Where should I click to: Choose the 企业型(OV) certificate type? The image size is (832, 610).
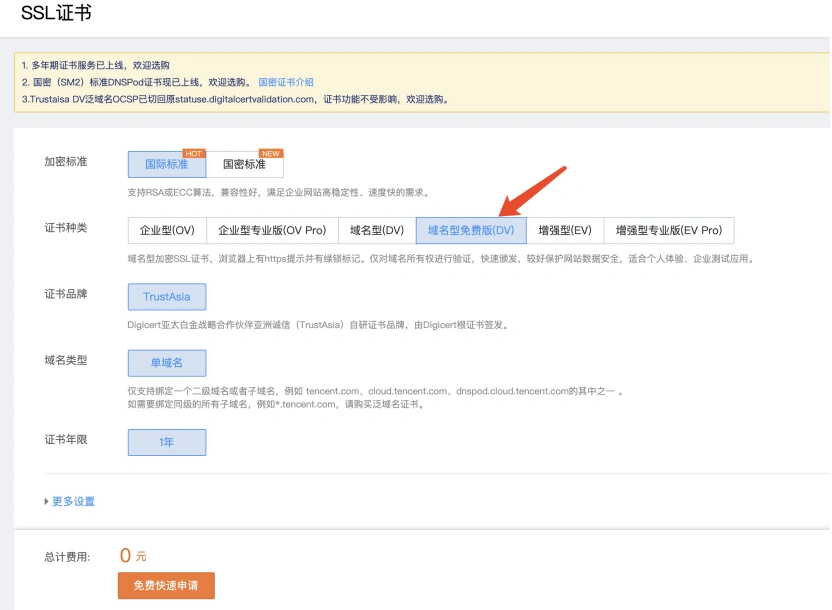click(167, 230)
